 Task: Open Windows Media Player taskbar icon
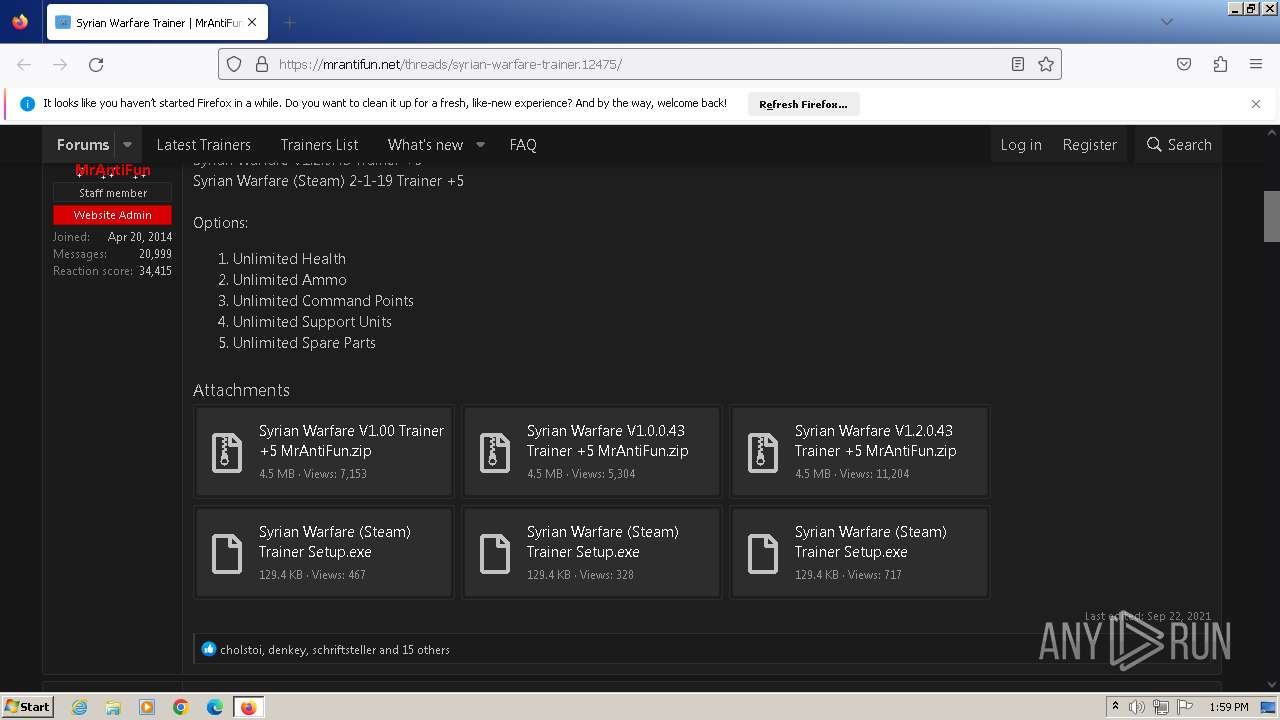(147, 707)
